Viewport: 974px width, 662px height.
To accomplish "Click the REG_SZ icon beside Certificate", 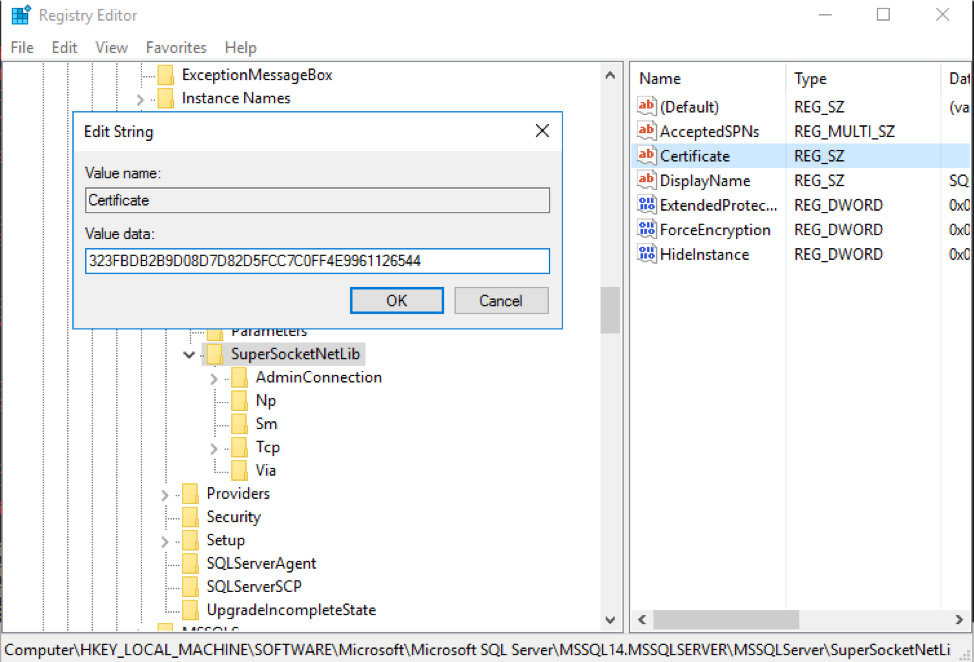I will coord(645,156).
